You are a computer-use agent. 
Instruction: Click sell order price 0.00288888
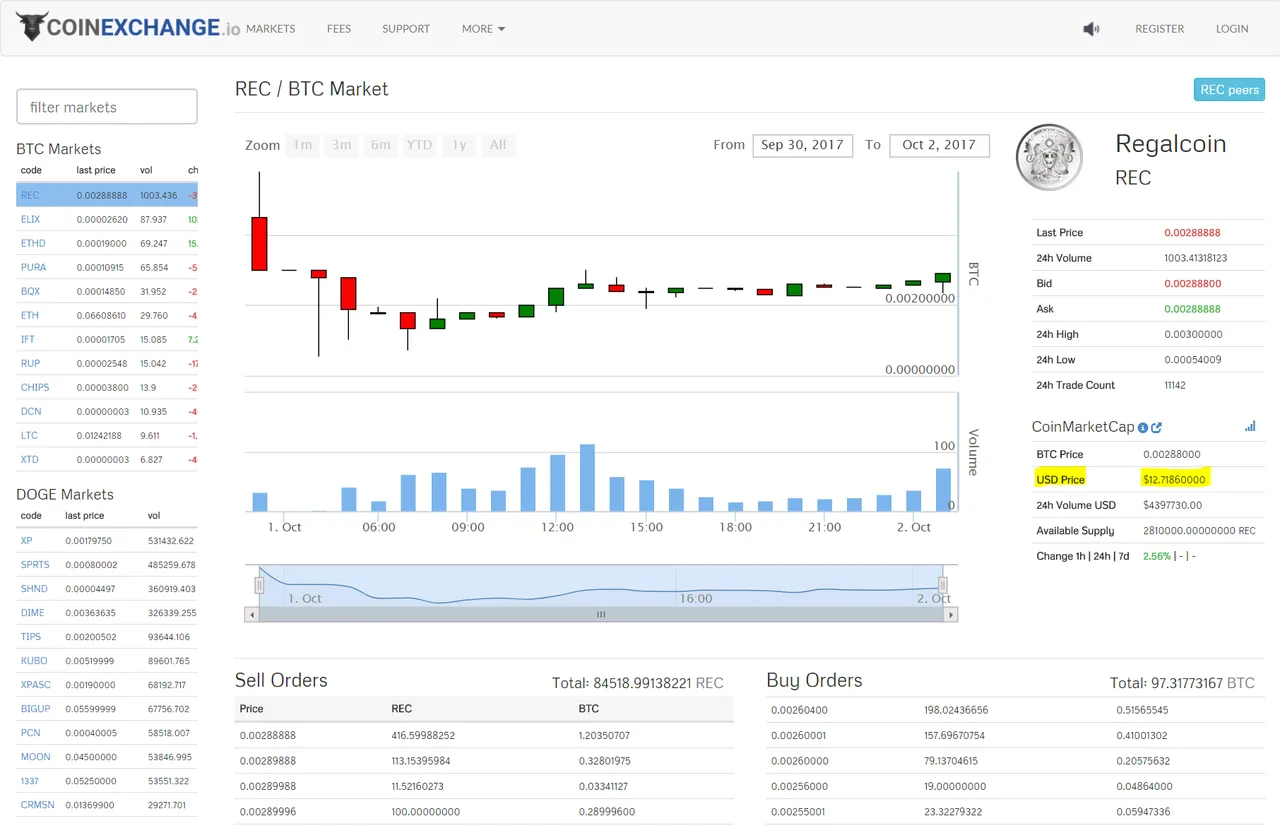coord(268,735)
